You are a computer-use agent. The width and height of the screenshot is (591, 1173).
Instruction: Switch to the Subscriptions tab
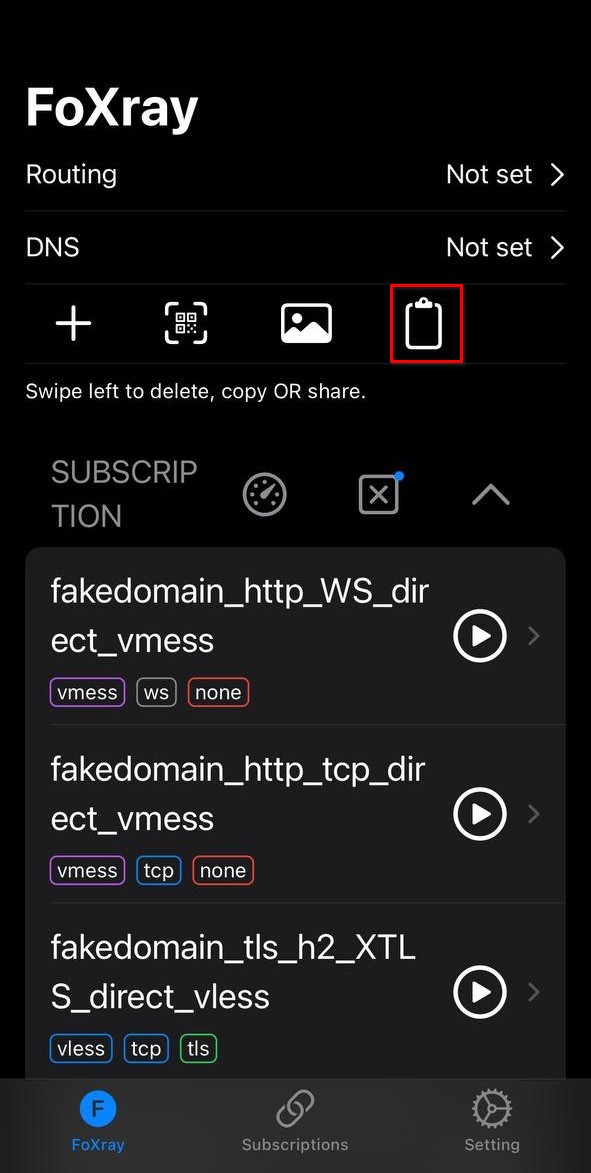(295, 1121)
